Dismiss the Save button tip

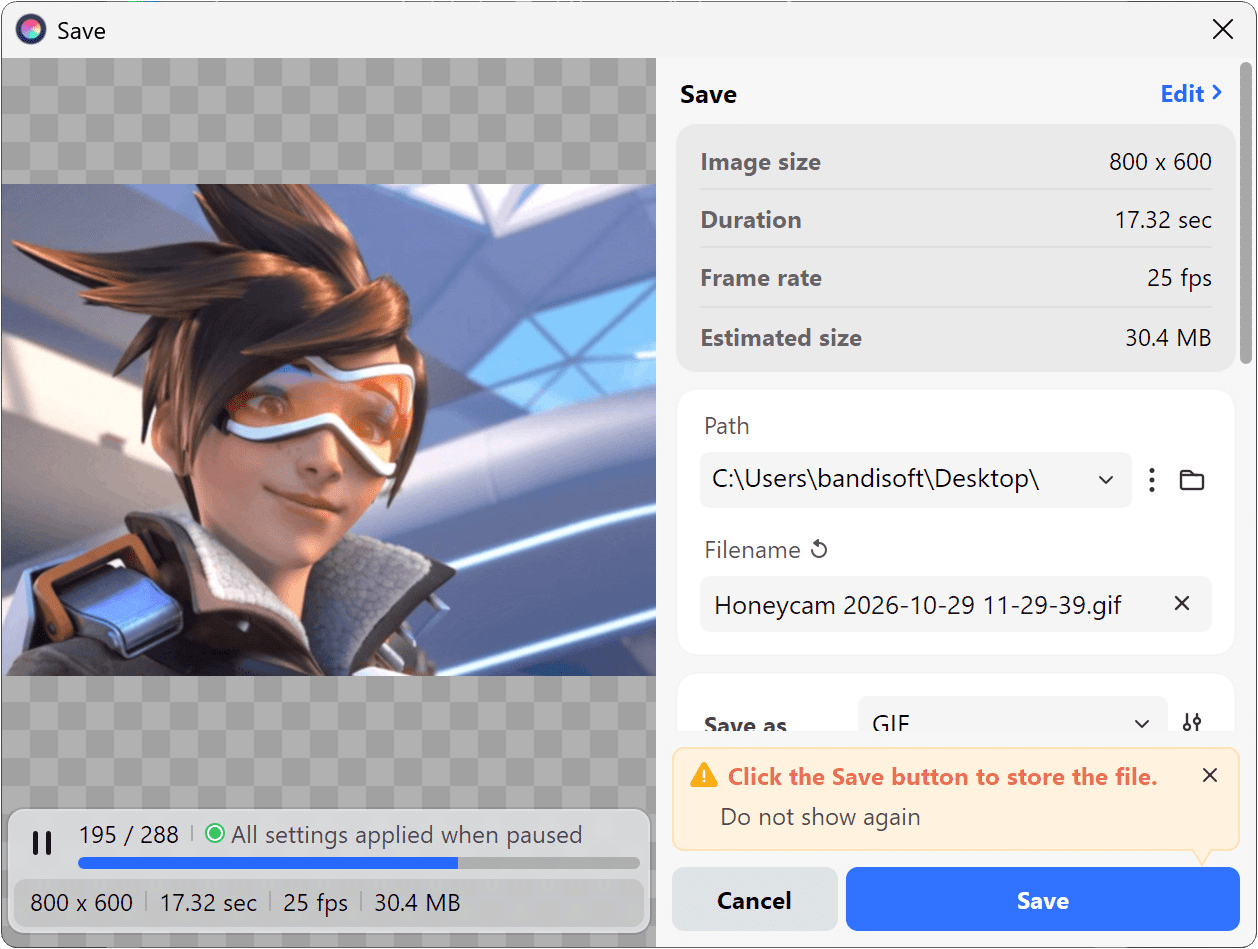coord(1210,776)
